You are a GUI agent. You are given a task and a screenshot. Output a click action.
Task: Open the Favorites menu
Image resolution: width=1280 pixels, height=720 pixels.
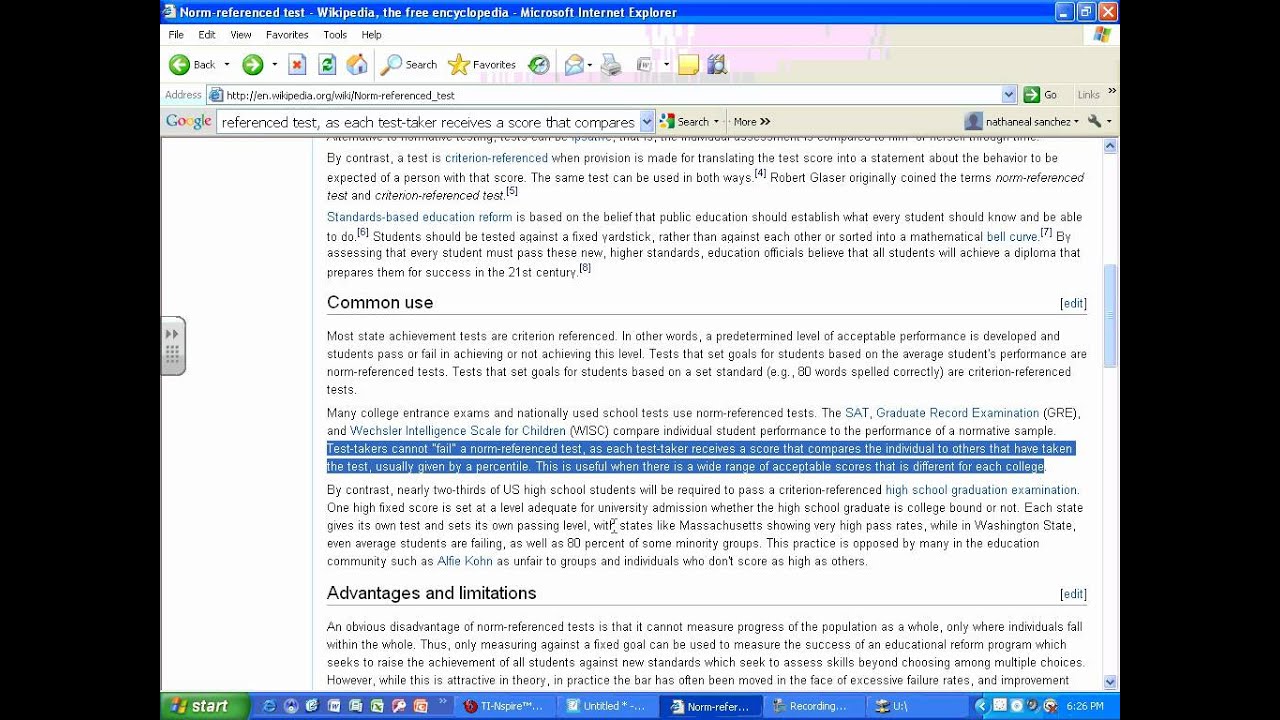[287, 35]
